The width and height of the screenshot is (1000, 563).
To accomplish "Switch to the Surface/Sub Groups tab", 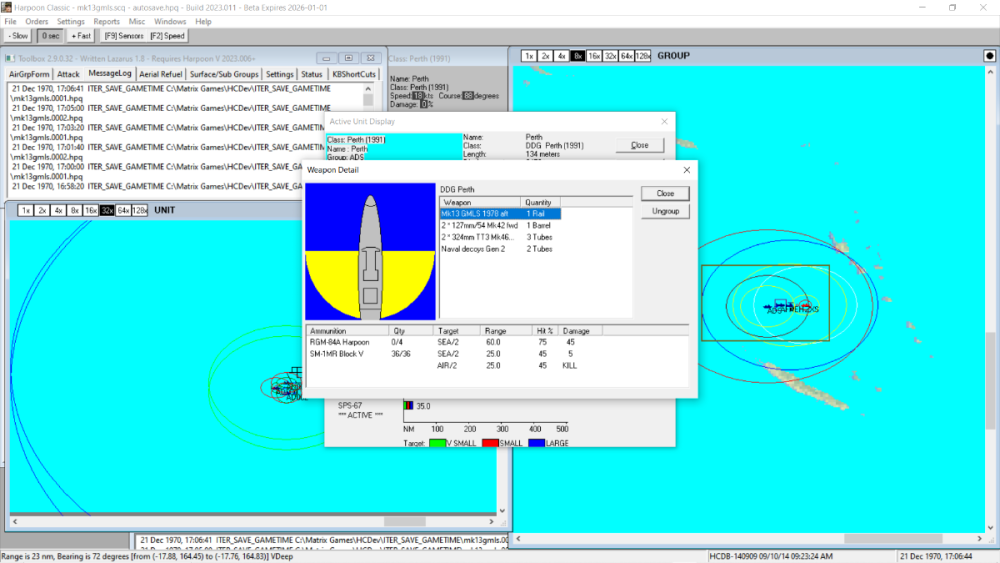I will pos(224,75).
